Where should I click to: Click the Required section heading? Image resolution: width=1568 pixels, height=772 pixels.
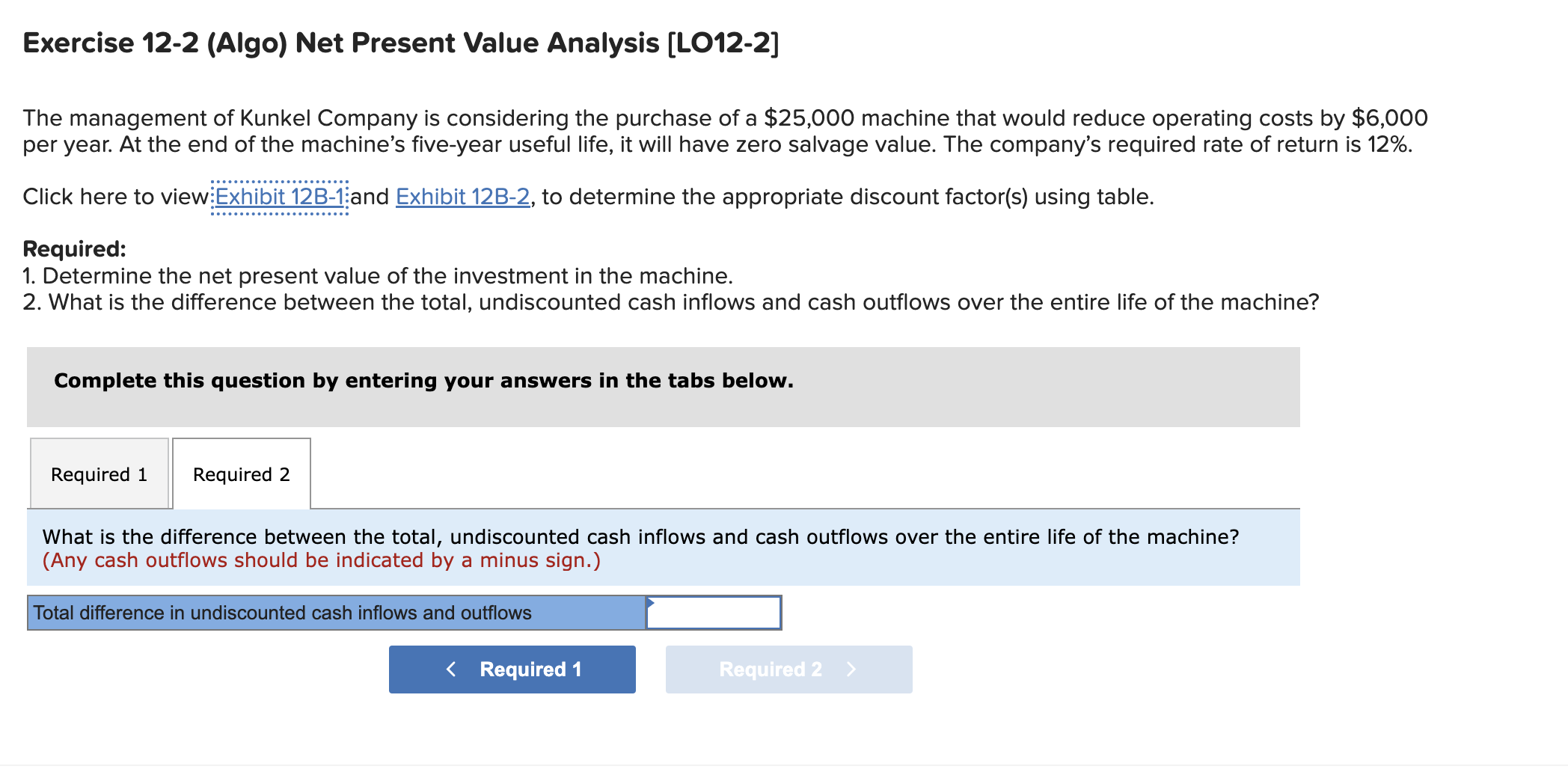(x=75, y=248)
